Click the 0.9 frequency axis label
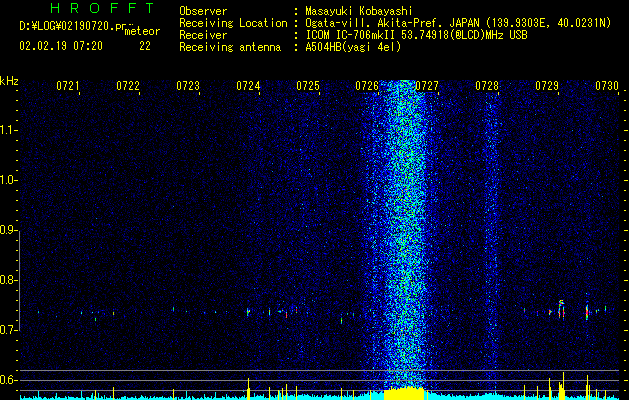Image resolution: width=629 pixels, height=400 pixels. [x=8, y=230]
